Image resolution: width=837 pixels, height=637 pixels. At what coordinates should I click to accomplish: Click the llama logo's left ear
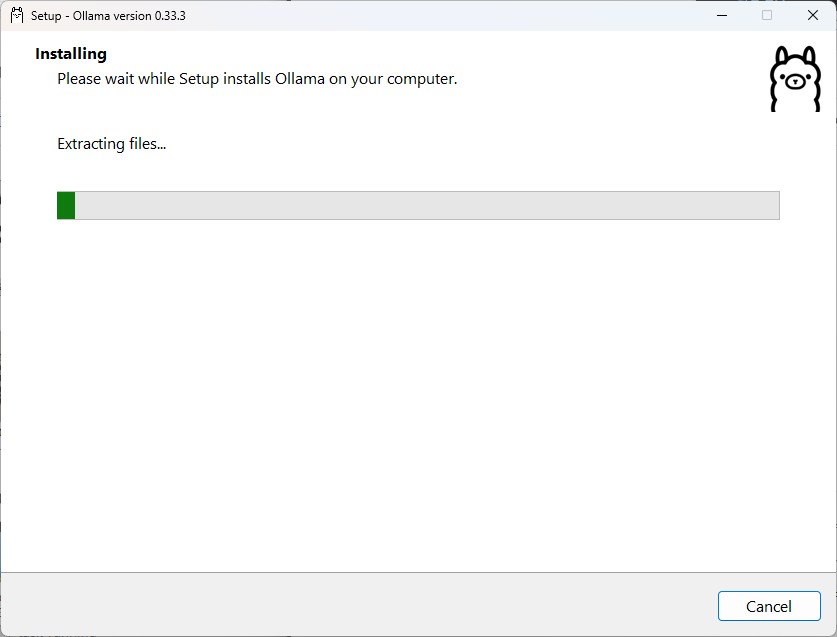coord(784,56)
